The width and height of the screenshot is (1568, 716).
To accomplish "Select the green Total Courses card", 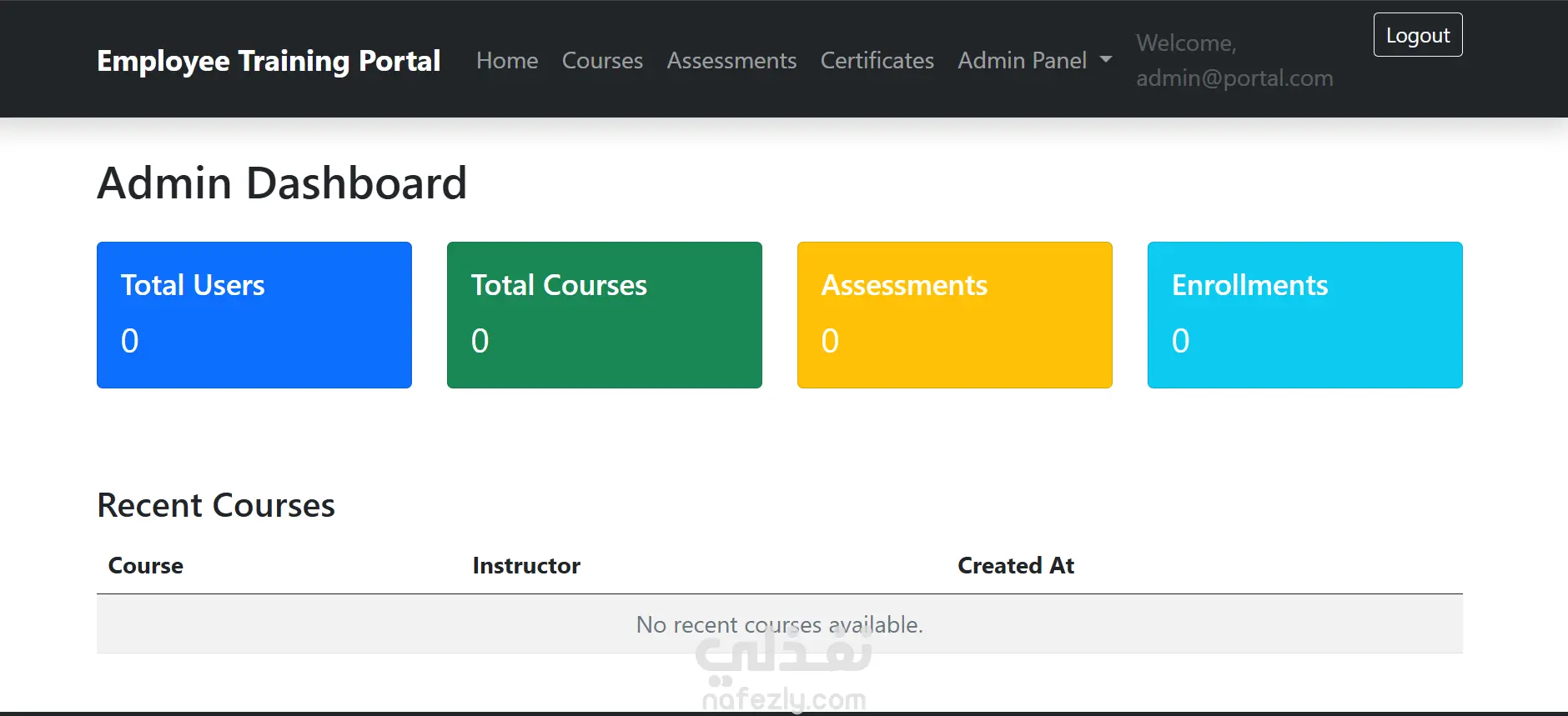I will [x=605, y=315].
